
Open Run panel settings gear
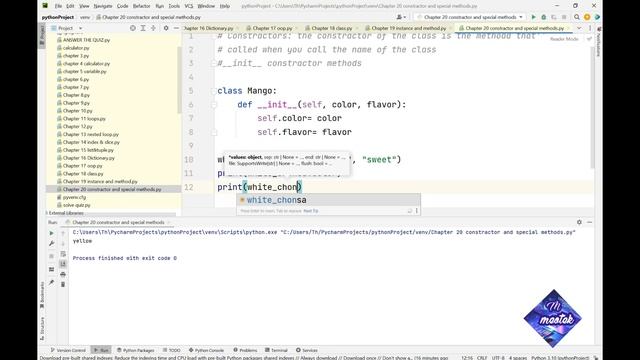click(579, 222)
